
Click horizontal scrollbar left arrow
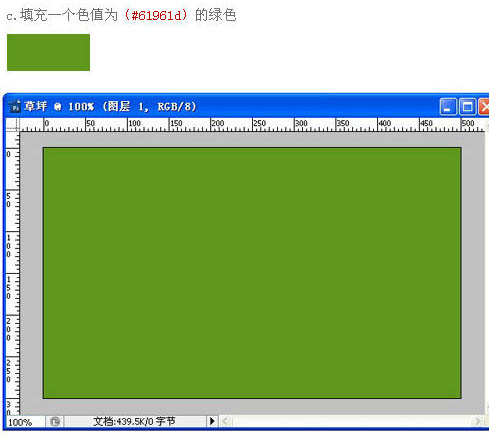226,421
